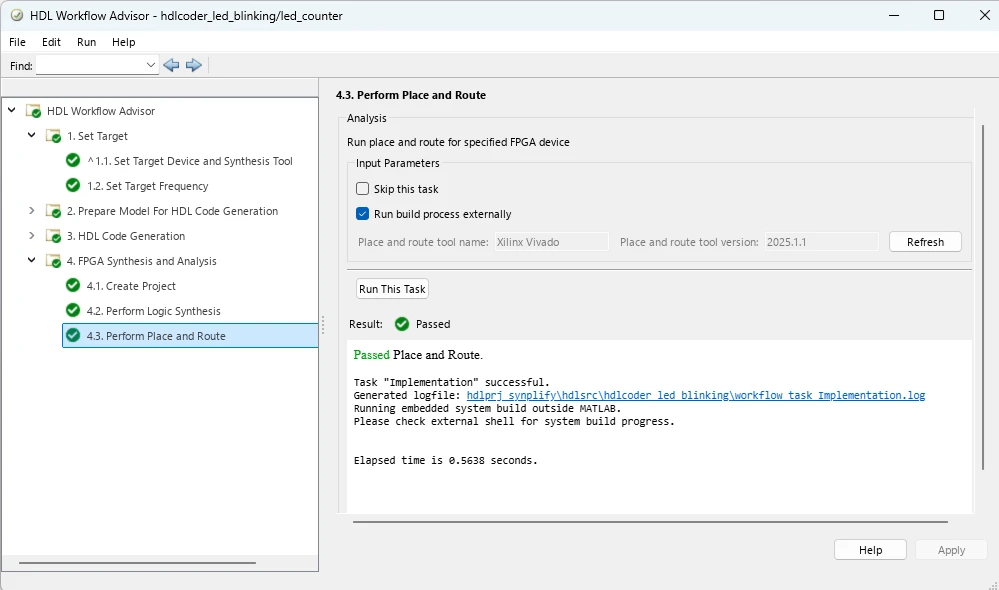Click "Passed Place and Route." result heading

point(418,355)
